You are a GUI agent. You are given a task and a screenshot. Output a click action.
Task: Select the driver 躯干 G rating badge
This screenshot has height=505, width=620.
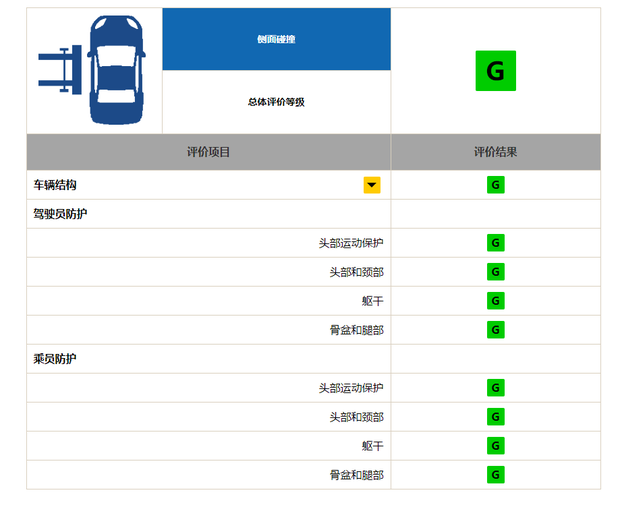tap(495, 301)
